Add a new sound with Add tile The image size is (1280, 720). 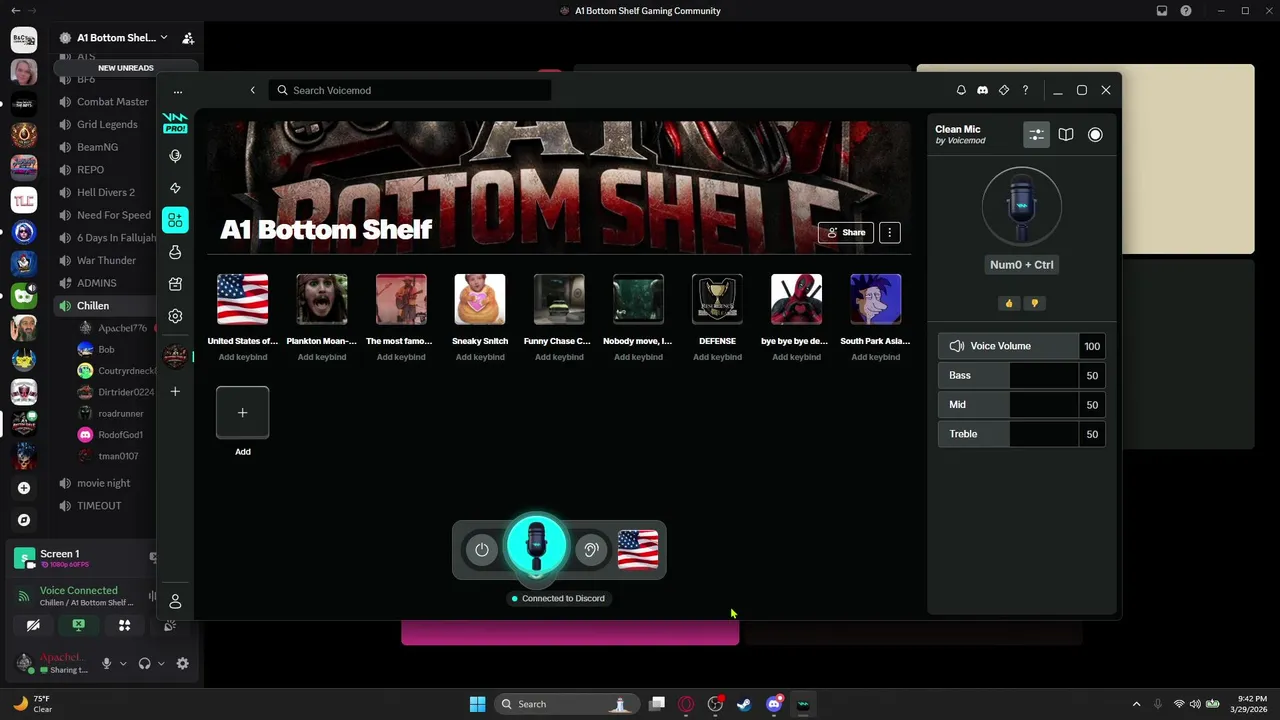tap(242, 412)
